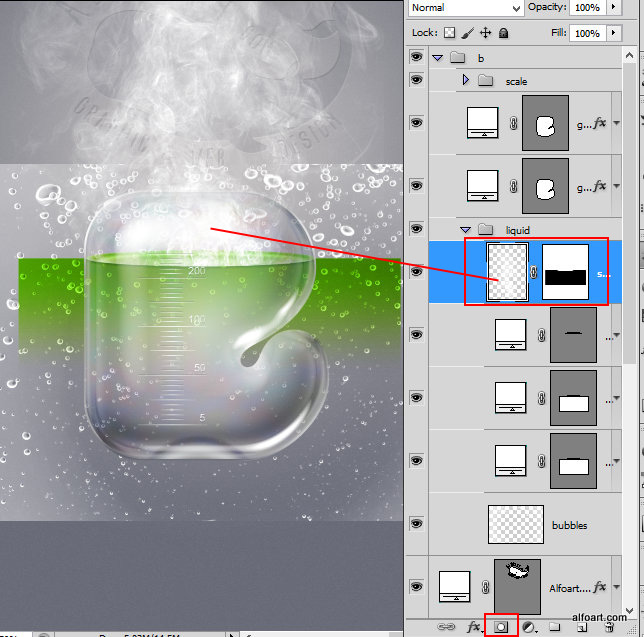This screenshot has height=637, width=644.
Task: Click the Delete layer trash icon
Action: click(x=607, y=627)
